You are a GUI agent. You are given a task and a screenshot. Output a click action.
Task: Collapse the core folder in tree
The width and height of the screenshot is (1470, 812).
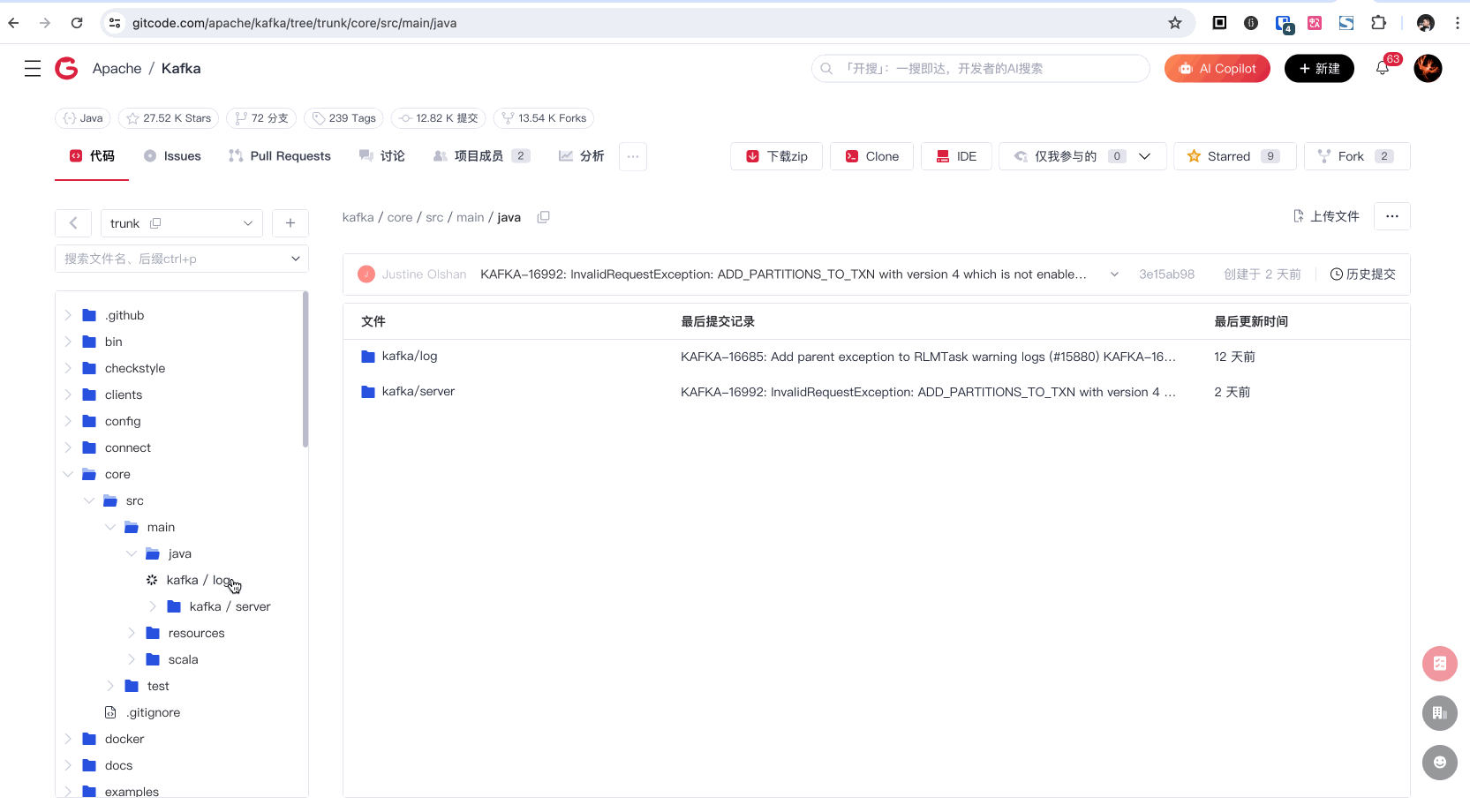[68, 474]
